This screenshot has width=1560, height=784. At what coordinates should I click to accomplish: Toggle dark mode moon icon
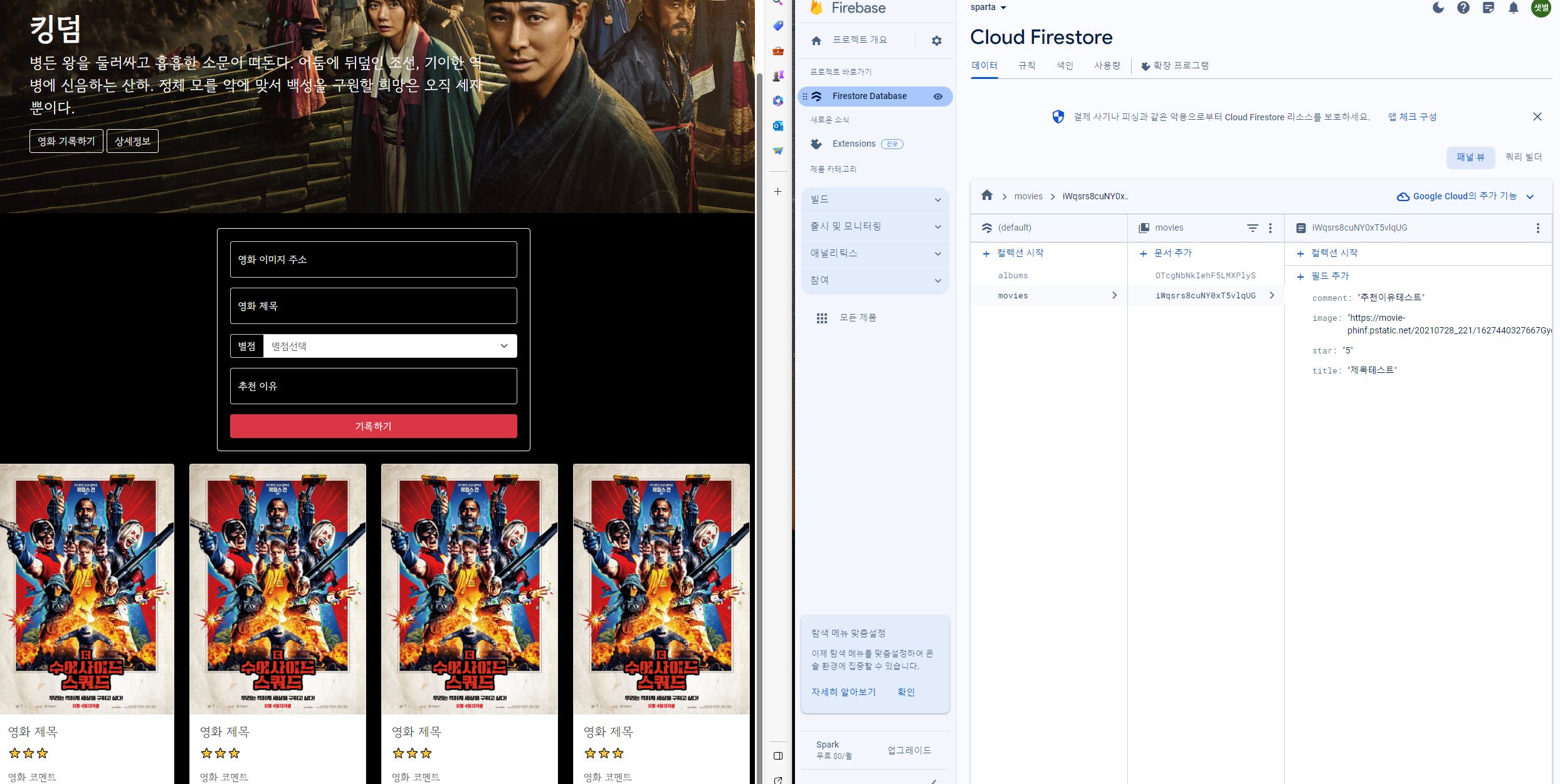coord(1438,8)
